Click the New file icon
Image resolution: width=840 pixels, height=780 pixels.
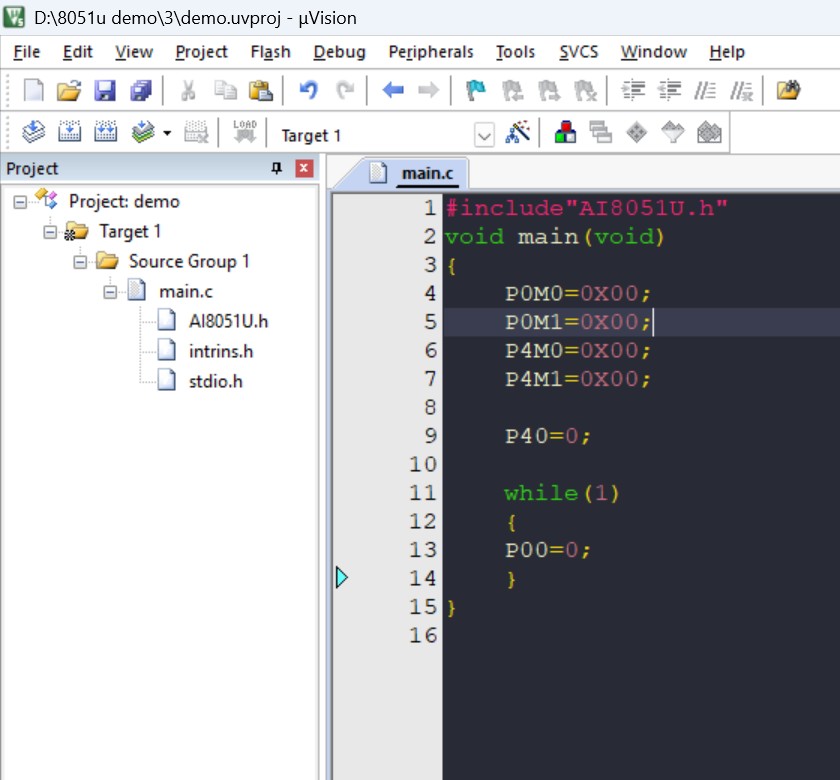(x=34, y=91)
